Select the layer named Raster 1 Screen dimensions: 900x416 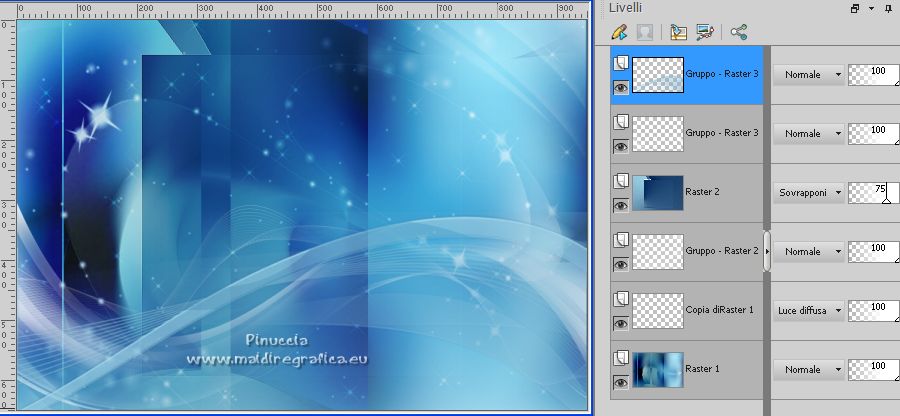(702, 368)
